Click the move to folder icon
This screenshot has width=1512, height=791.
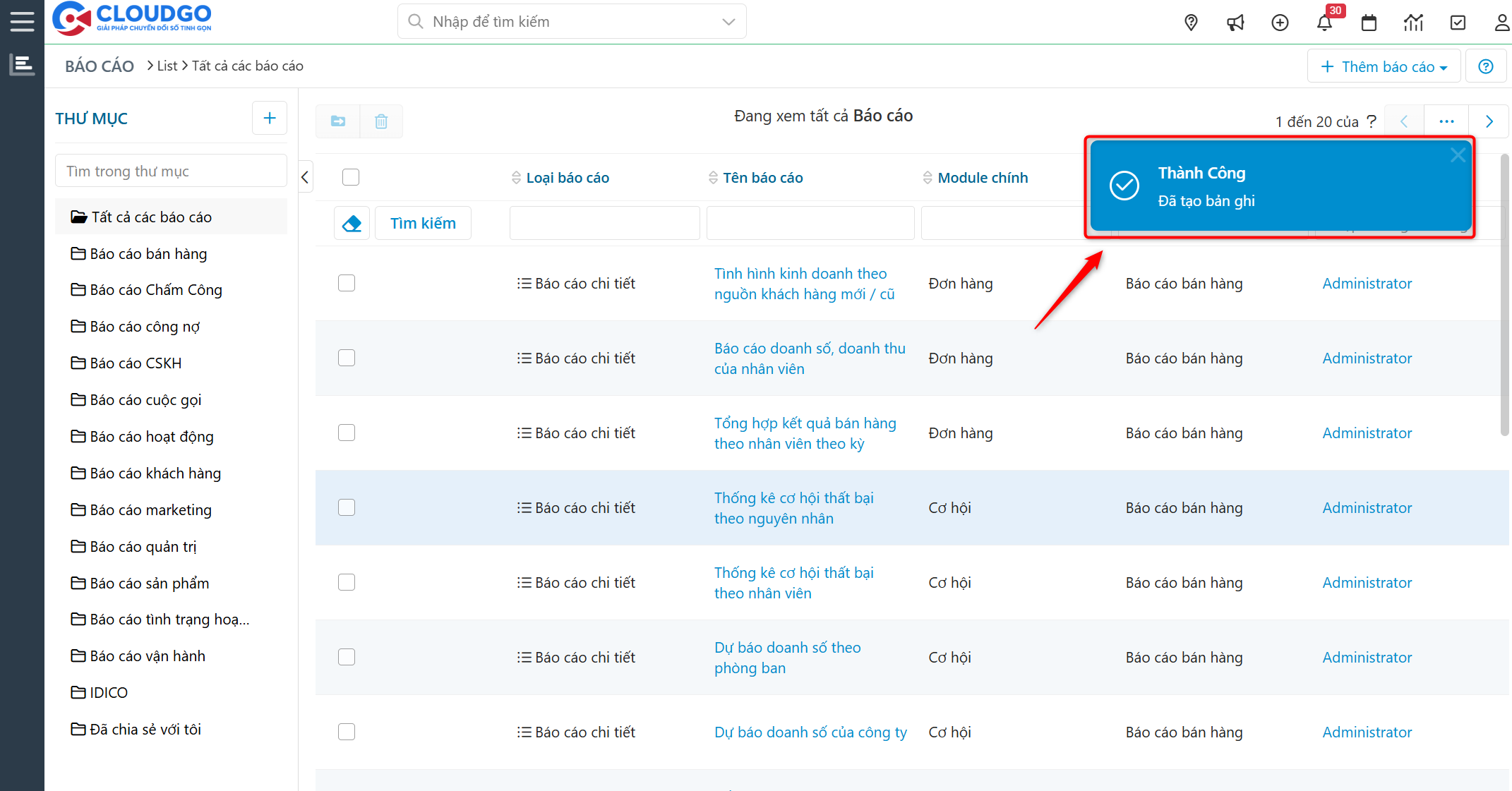click(338, 121)
